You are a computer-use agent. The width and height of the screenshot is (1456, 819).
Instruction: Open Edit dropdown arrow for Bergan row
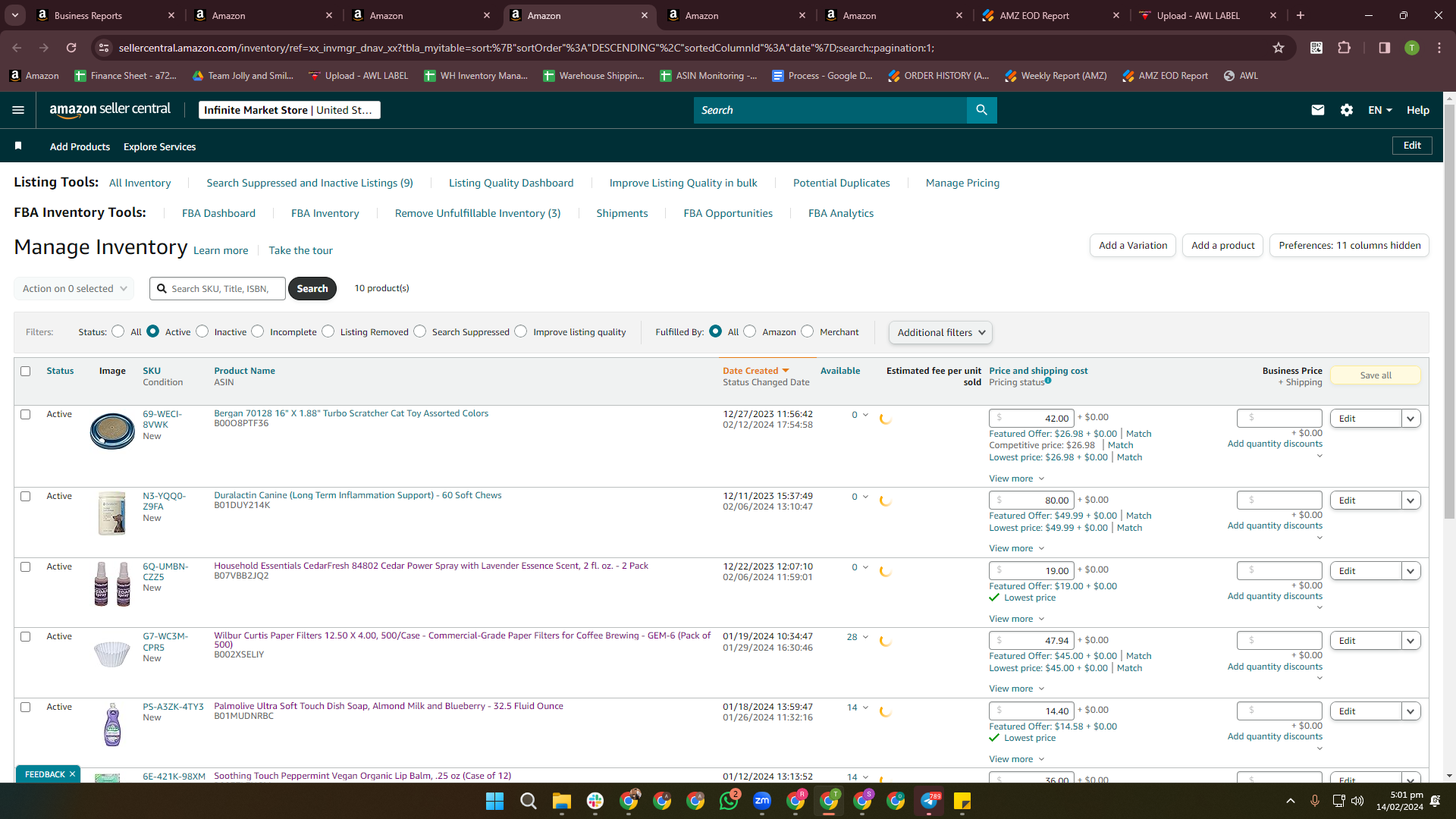(x=1410, y=419)
